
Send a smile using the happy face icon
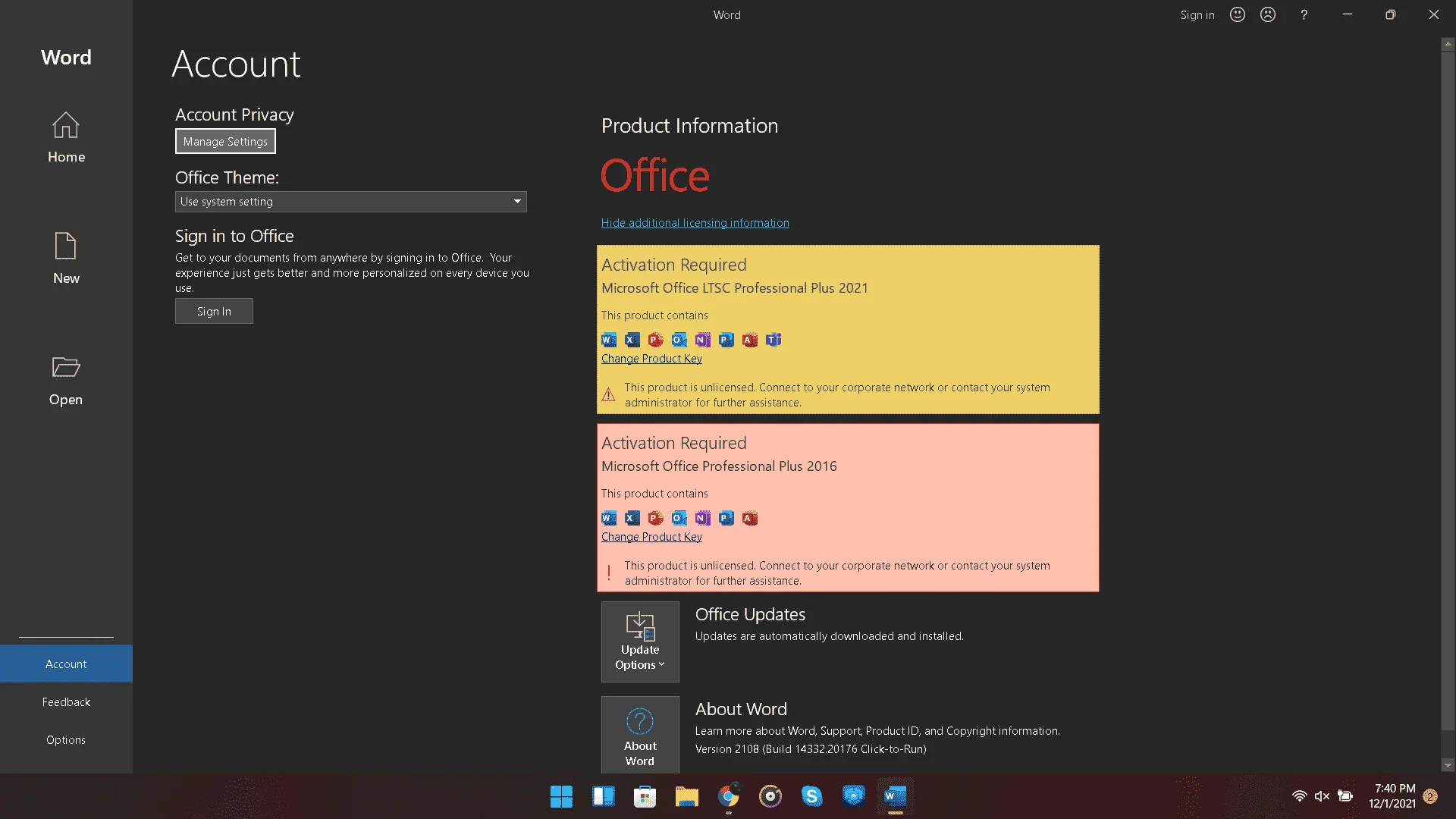pyautogui.click(x=1238, y=14)
